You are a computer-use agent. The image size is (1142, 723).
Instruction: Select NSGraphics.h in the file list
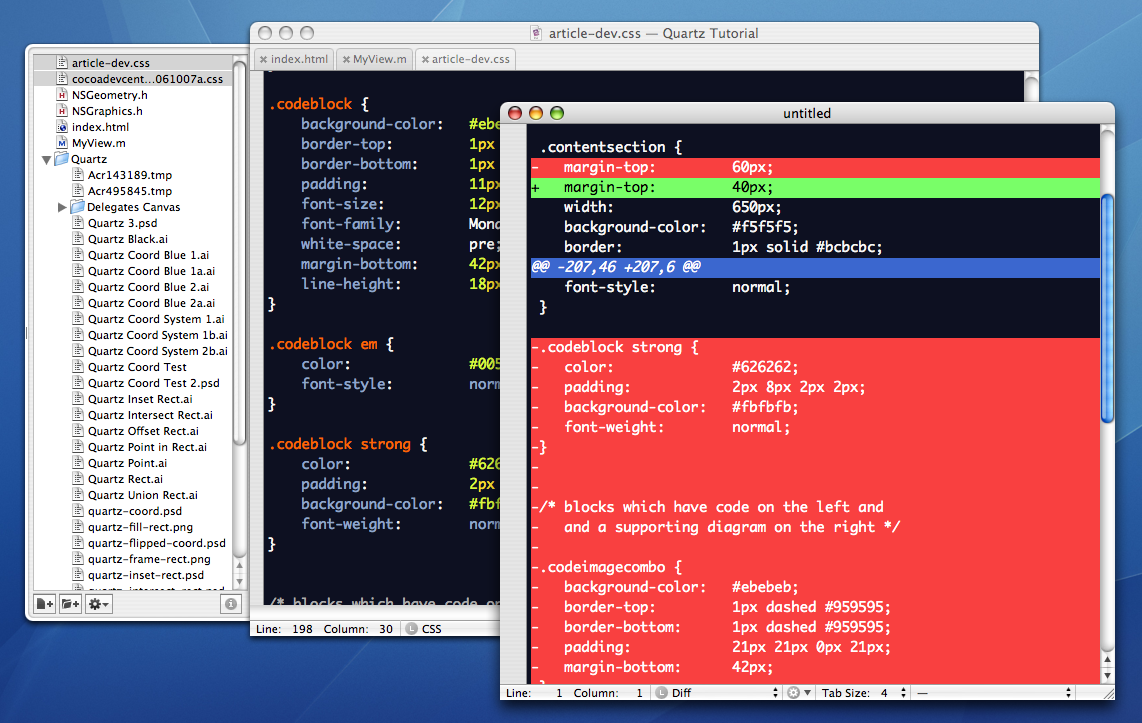(x=107, y=111)
